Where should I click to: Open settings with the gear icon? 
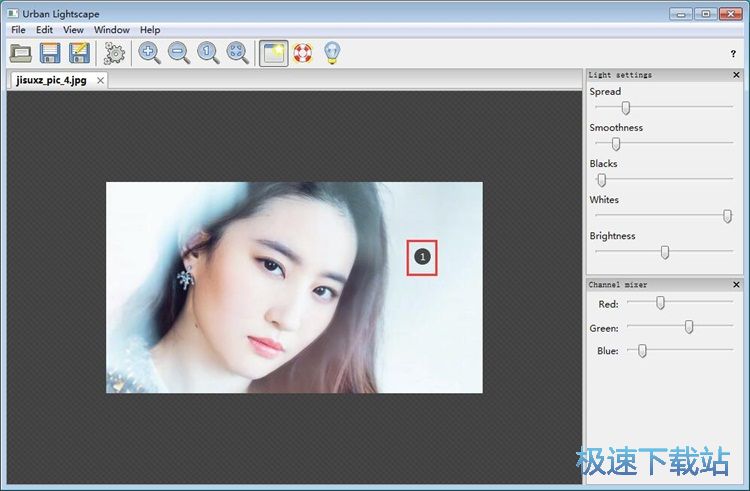[114, 53]
